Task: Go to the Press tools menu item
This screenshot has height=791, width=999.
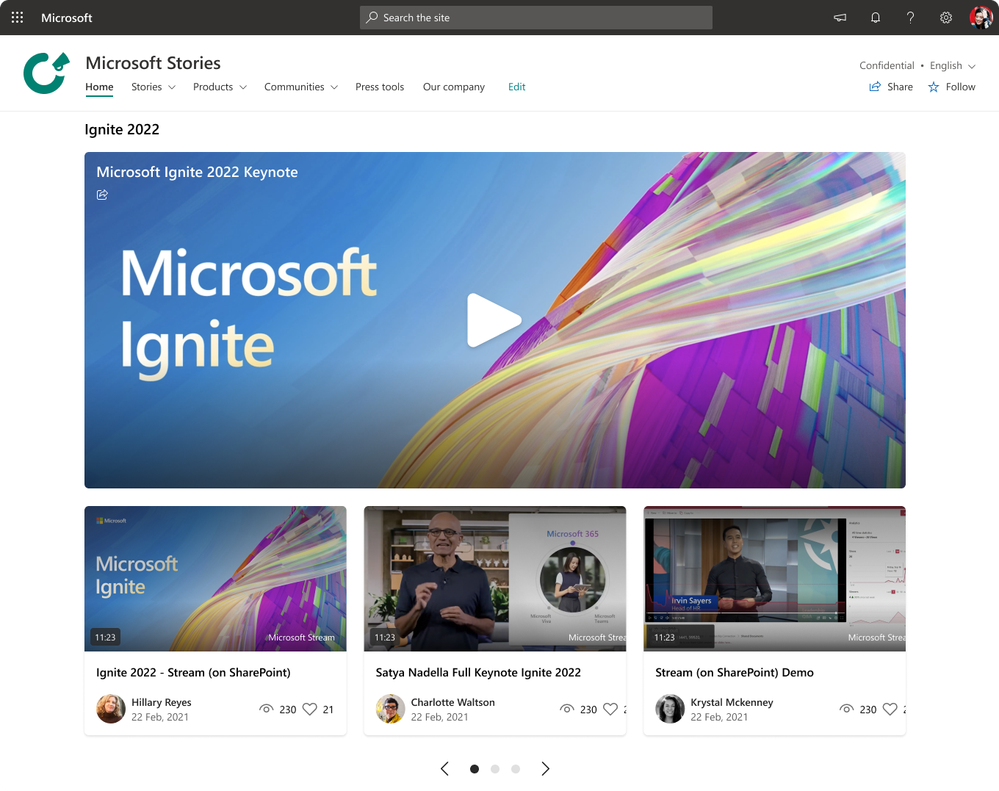Action: (380, 87)
